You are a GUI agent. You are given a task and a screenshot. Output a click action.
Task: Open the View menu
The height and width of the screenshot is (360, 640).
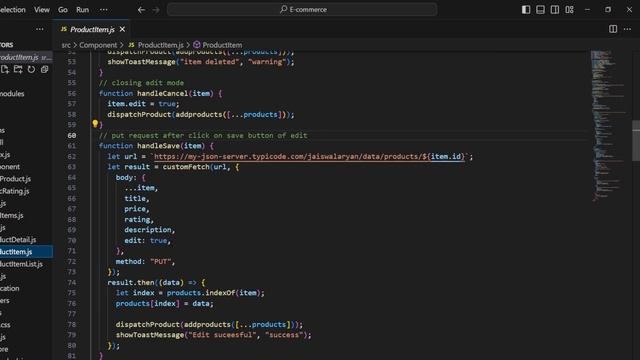pos(42,9)
